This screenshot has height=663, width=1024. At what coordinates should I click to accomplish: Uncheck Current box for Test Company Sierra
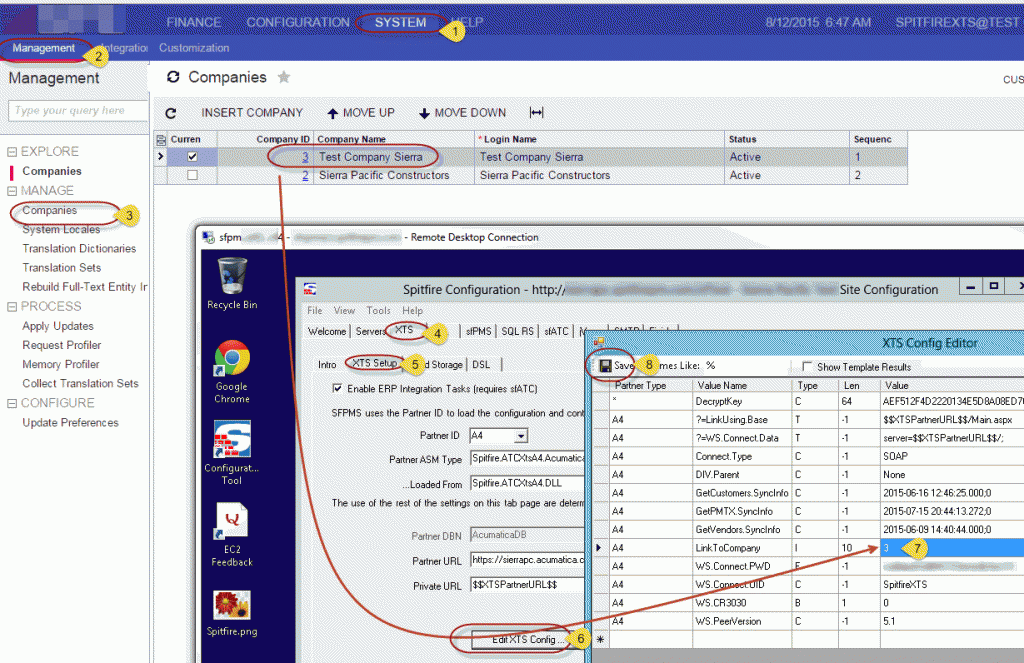pos(192,157)
